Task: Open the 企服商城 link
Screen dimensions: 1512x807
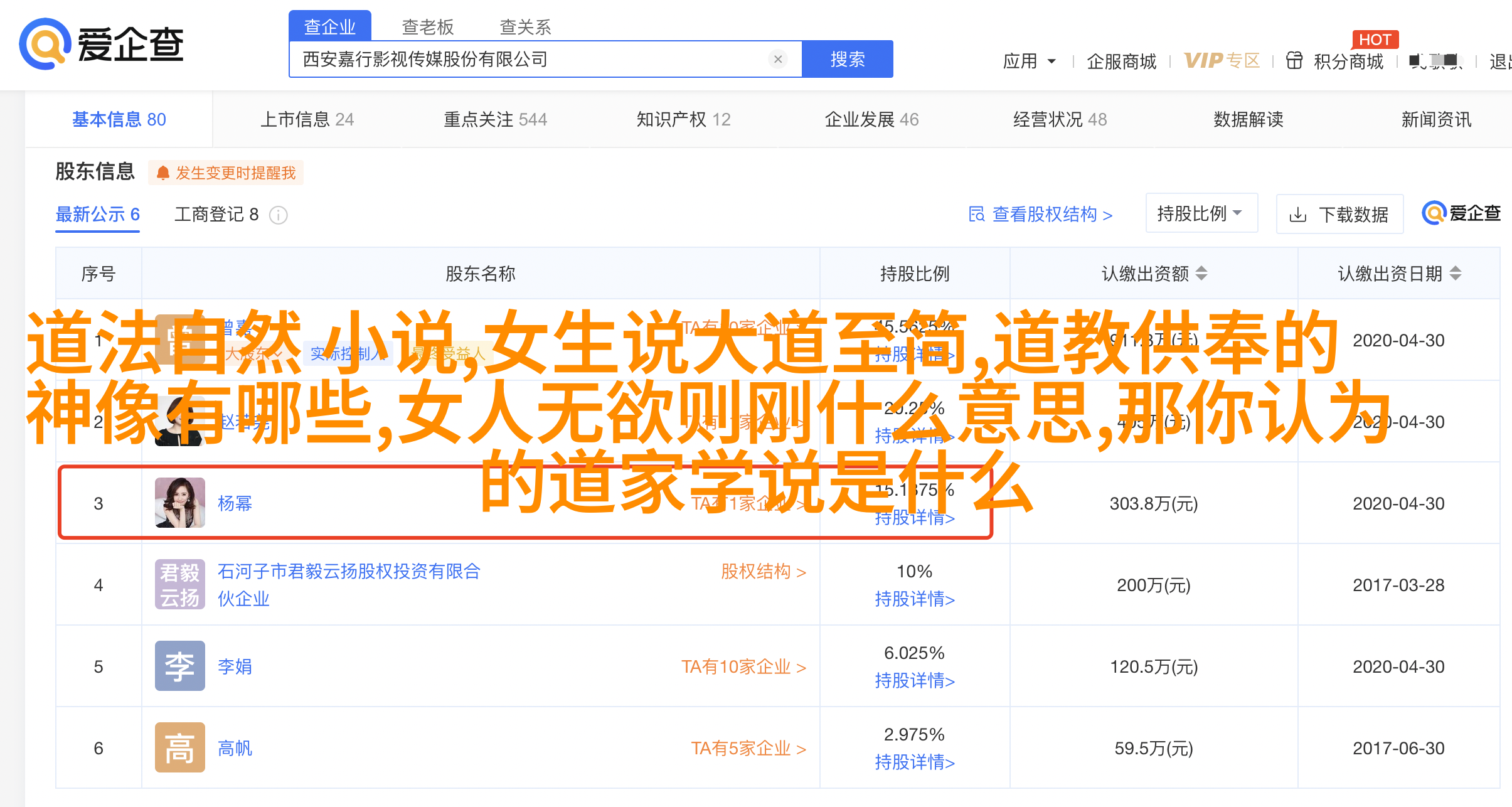Action: click(x=1122, y=61)
